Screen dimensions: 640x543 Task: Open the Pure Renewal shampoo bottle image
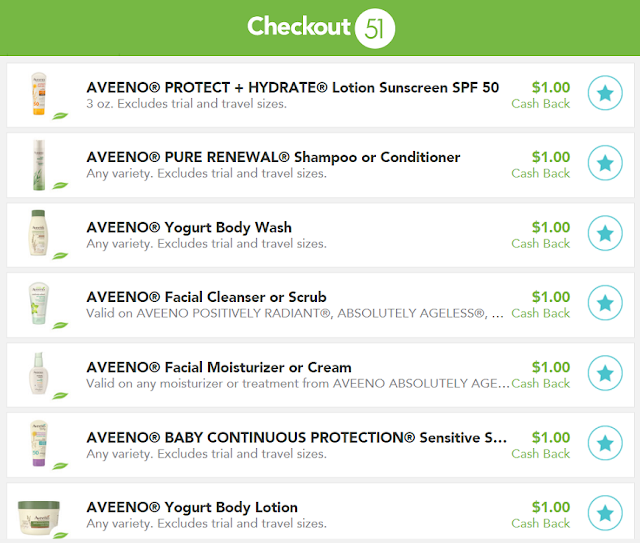39,163
